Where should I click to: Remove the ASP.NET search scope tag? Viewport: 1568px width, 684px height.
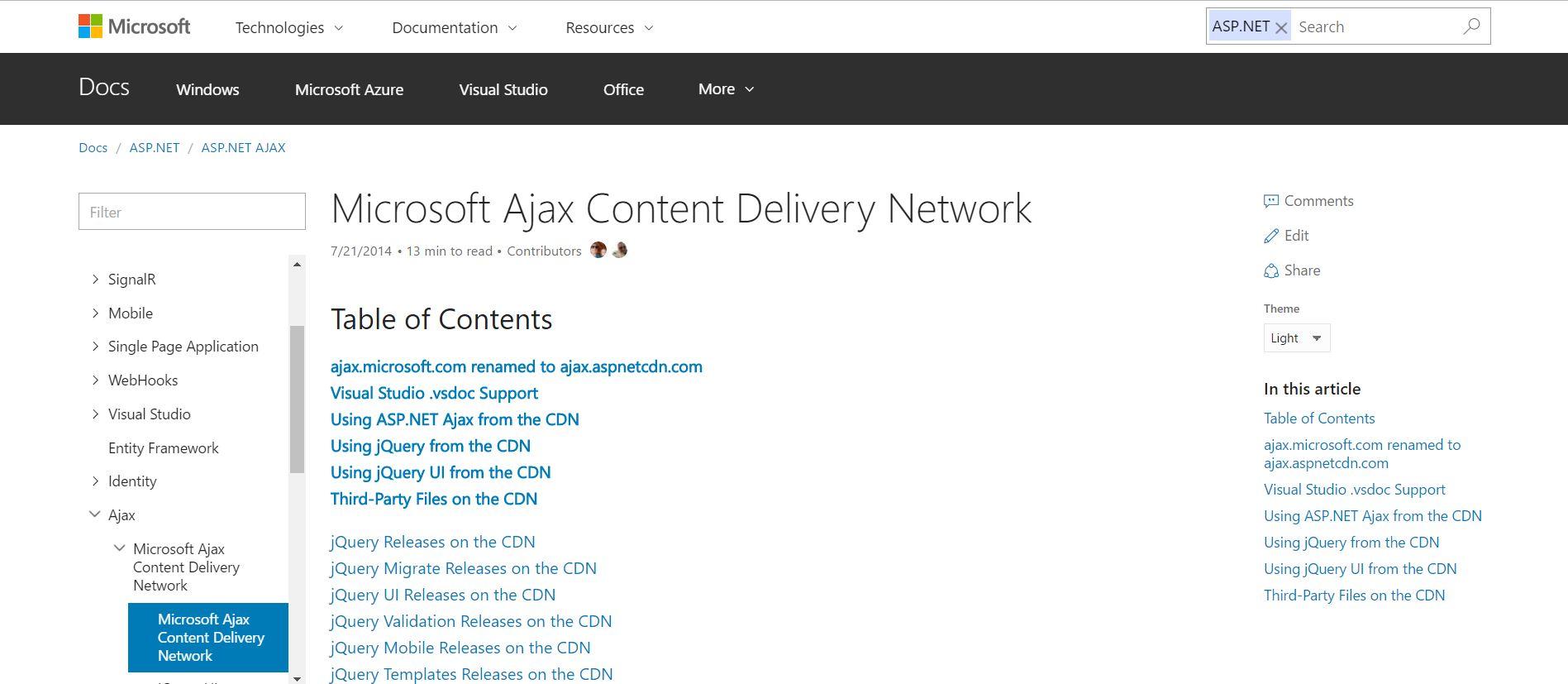click(1281, 28)
